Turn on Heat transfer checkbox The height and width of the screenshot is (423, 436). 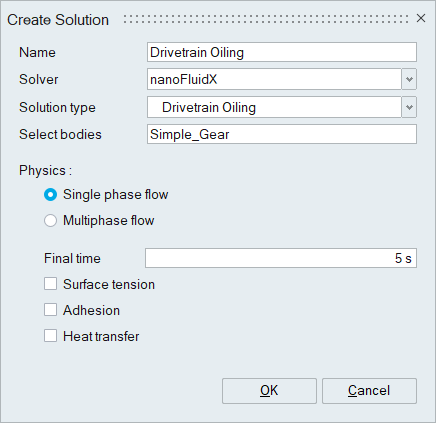point(50,336)
